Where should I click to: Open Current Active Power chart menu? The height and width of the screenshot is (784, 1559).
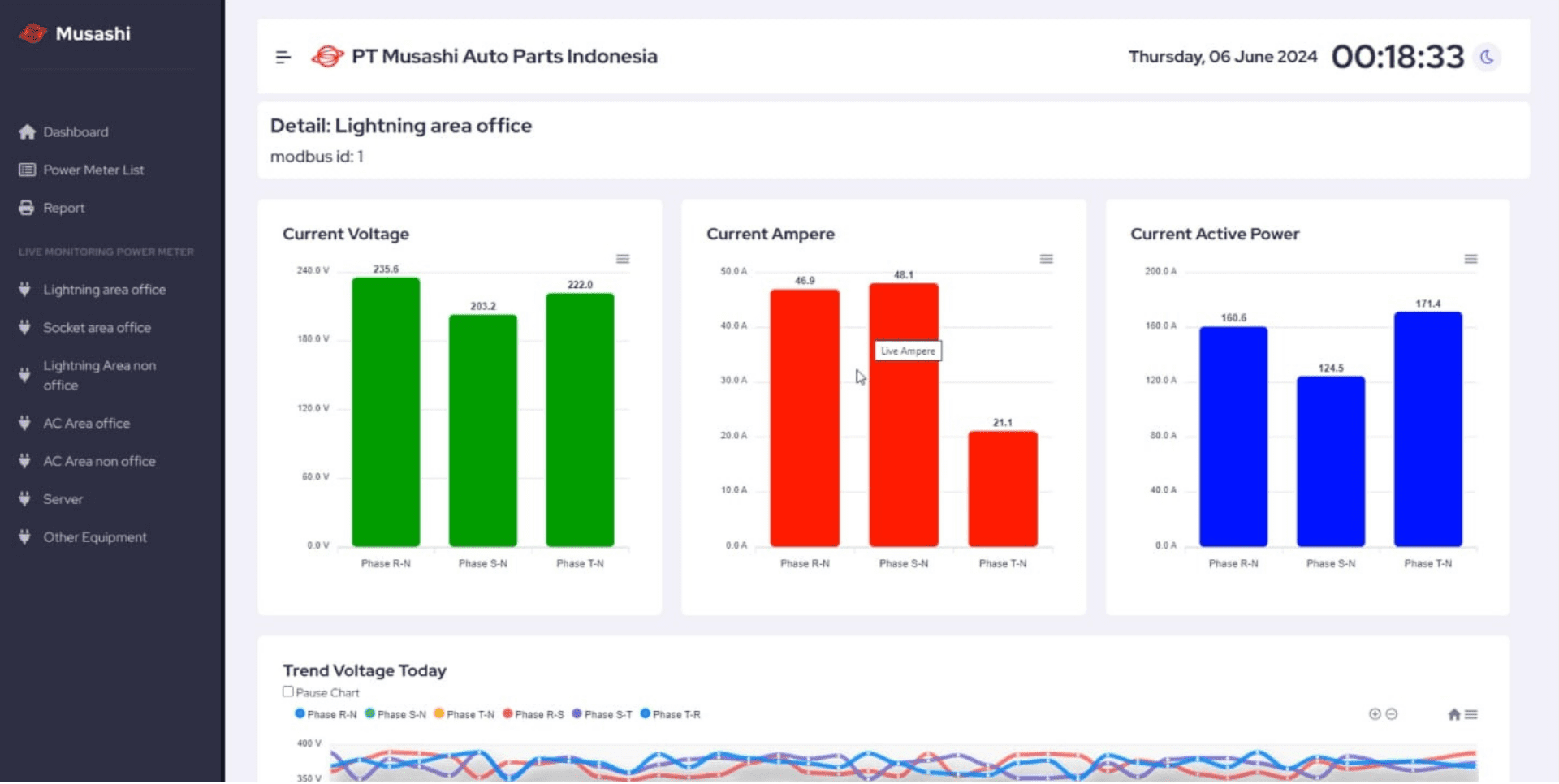point(1470,259)
